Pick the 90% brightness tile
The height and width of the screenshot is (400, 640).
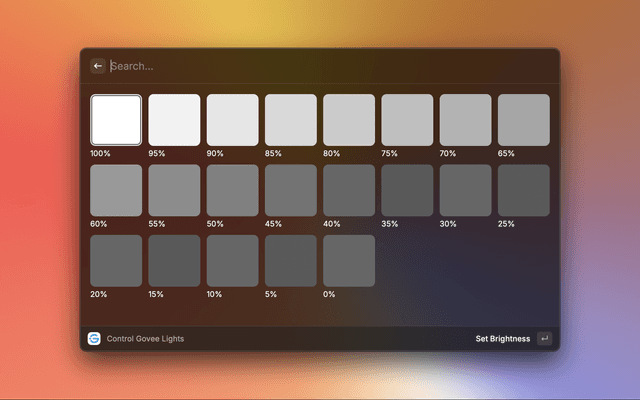(x=232, y=120)
